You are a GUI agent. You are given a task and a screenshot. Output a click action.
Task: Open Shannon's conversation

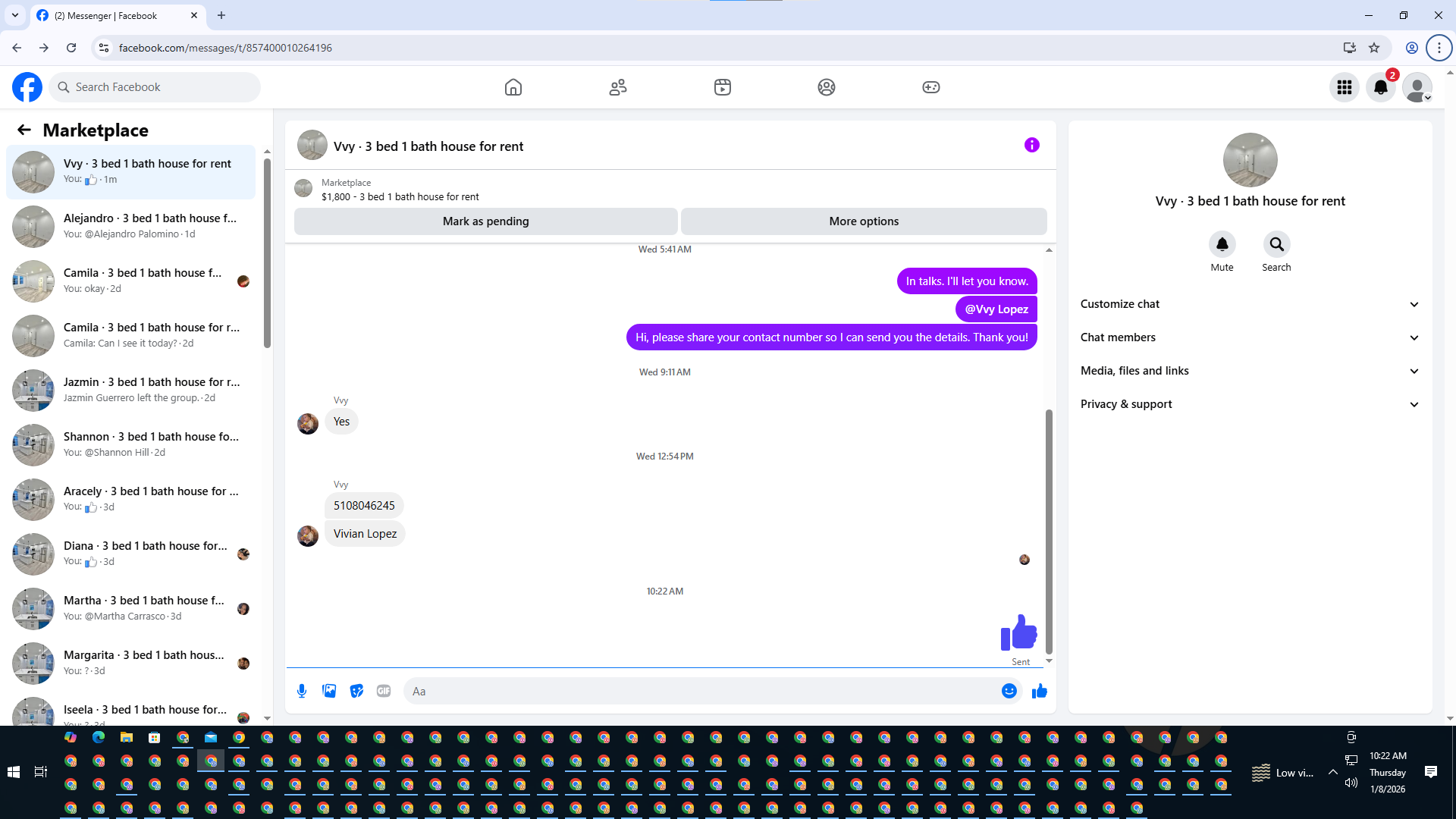pos(130,445)
